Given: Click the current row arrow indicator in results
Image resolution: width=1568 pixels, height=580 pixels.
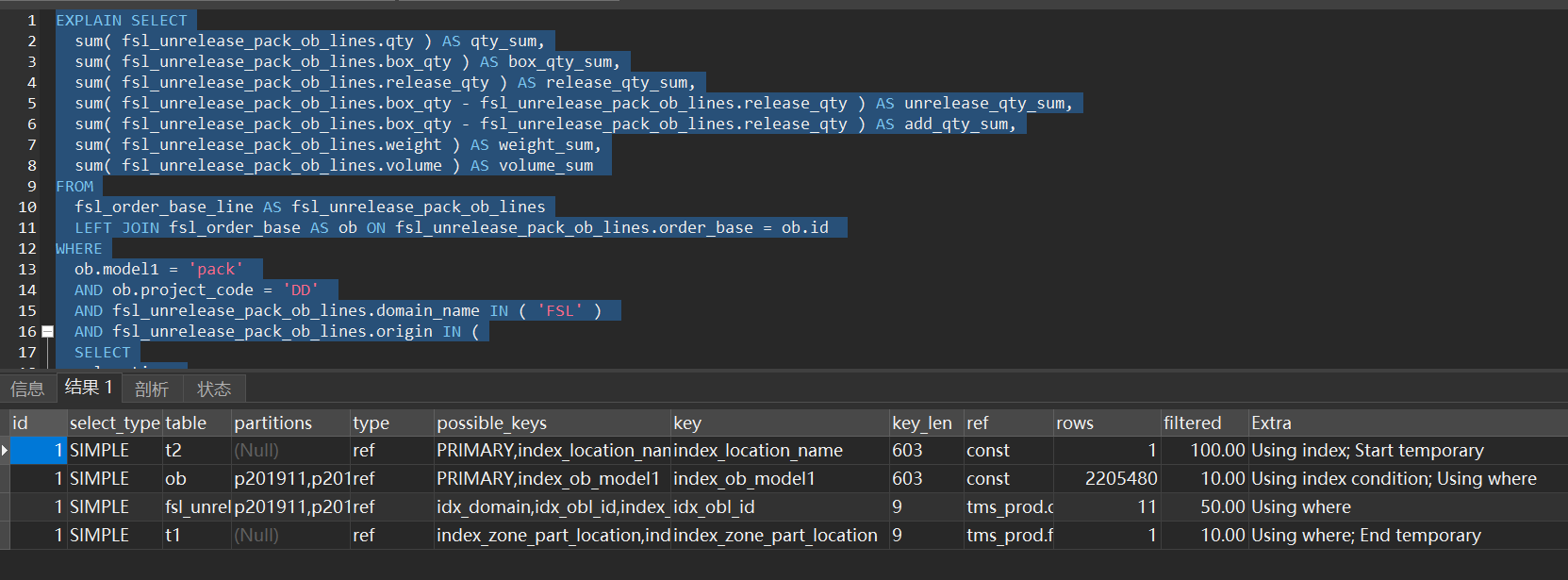Looking at the screenshot, I should (x=5, y=451).
